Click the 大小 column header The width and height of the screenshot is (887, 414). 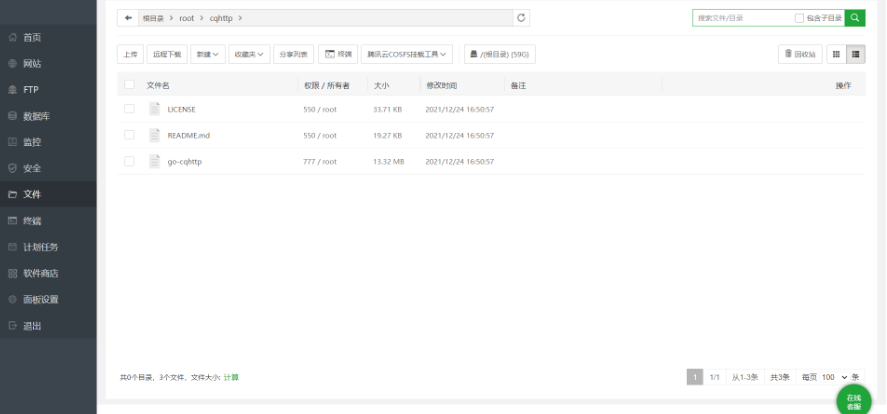(381, 85)
